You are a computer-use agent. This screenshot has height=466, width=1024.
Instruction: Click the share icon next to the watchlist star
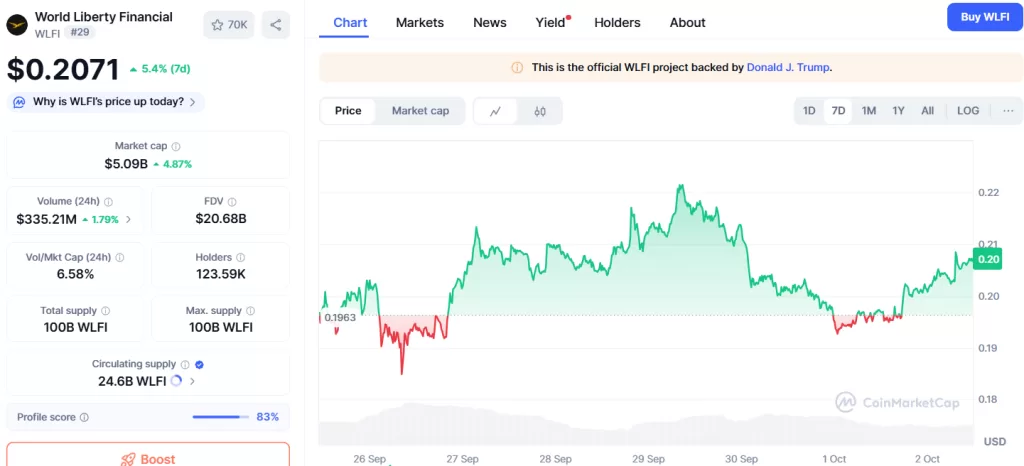pyautogui.click(x=276, y=24)
